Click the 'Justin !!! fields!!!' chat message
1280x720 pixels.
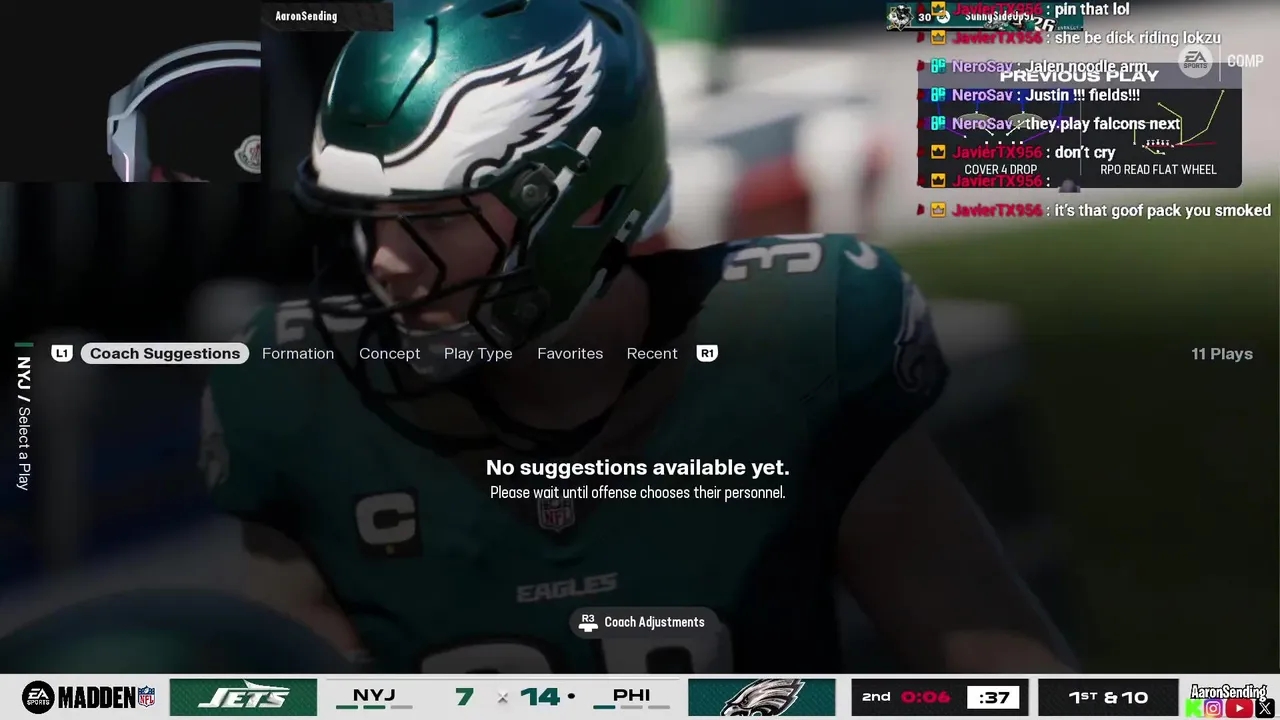click(1083, 95)
